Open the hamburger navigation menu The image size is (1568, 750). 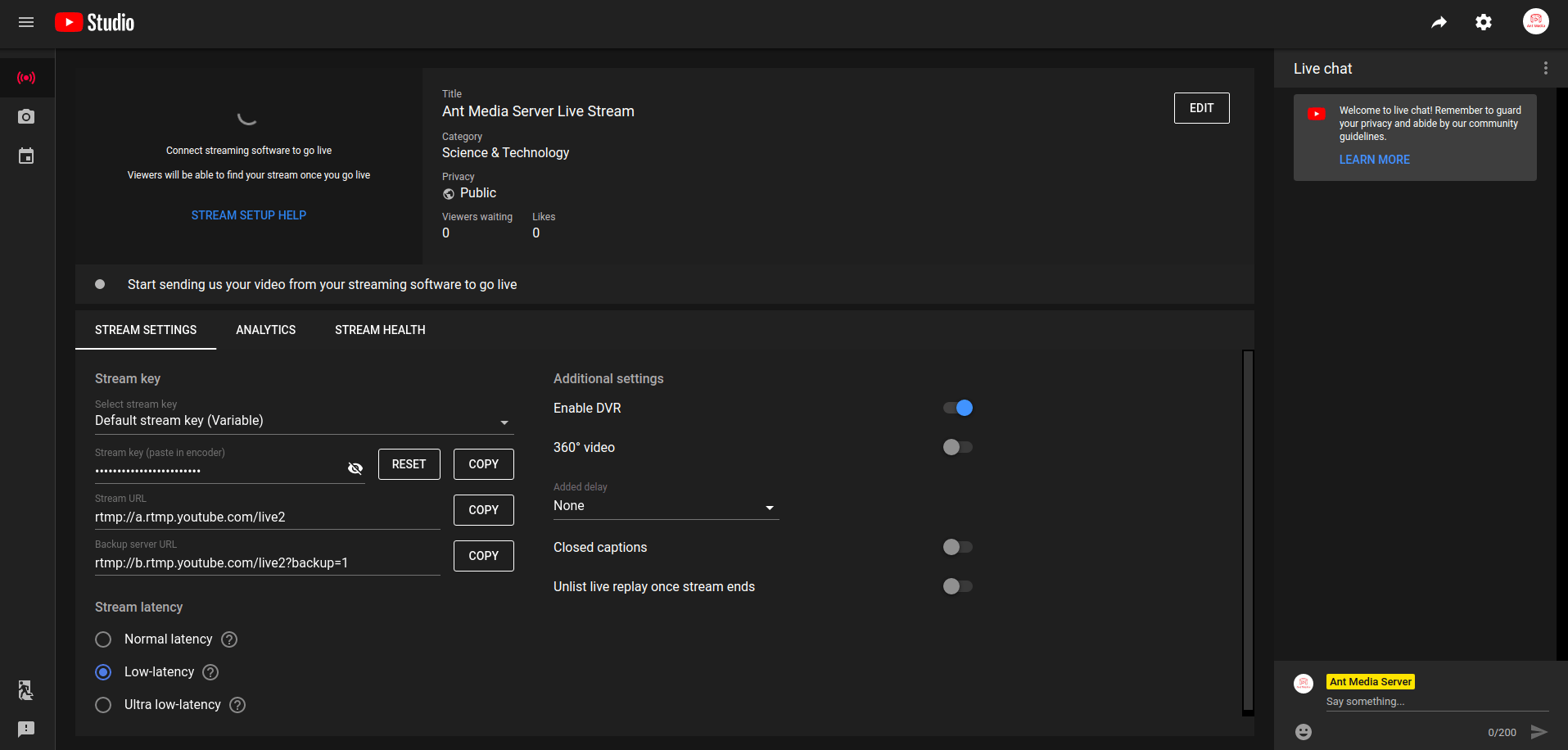point(26,22)
